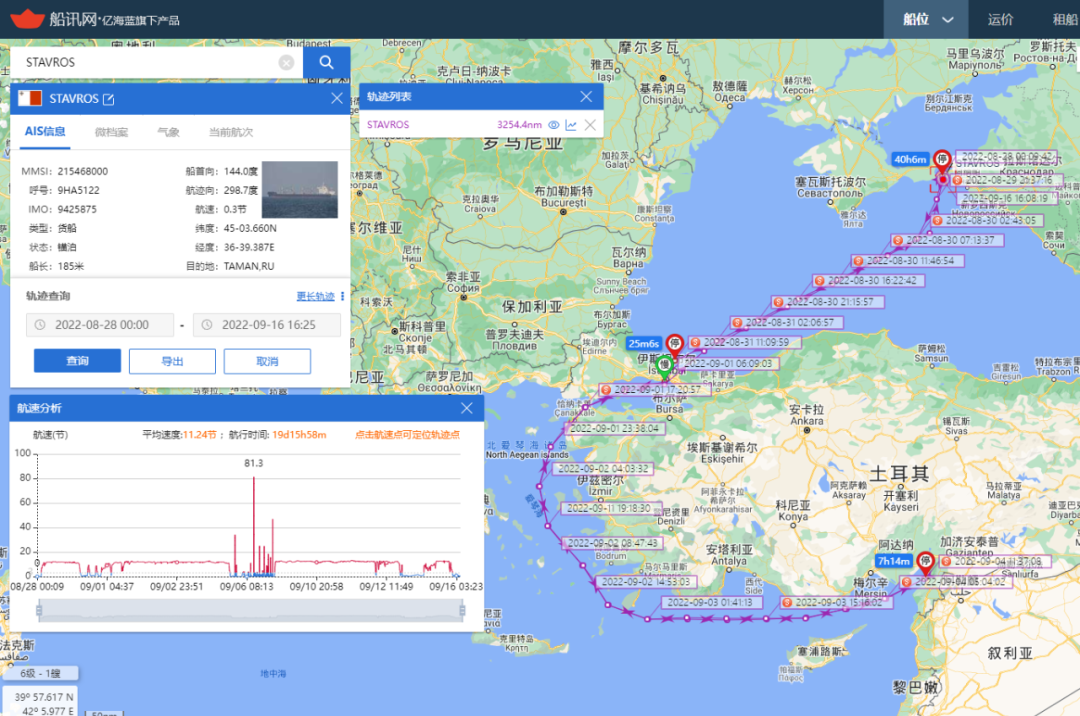The width and height of the screenshot is (1080, 716).
Task: Switch to the 当前航次 tab
Action: click(x=231, y=132)
